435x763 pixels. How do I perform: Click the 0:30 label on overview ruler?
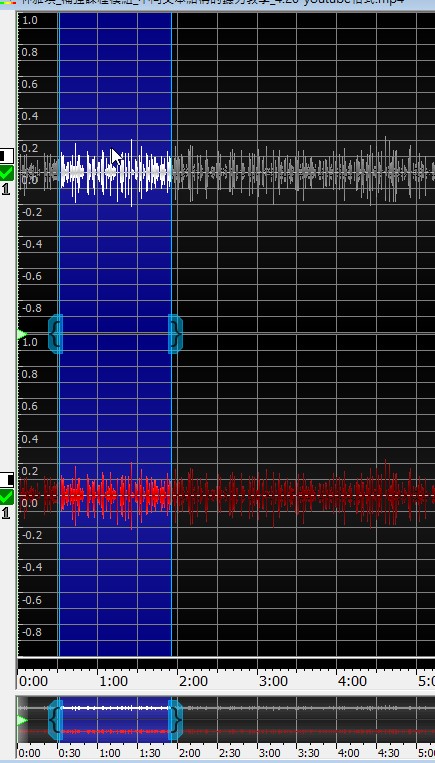(x=70, y=753)
